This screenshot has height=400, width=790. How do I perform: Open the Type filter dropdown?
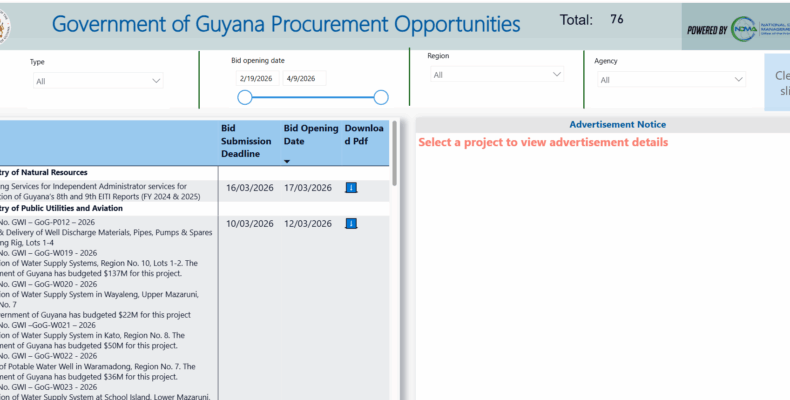tap(97, 80)
